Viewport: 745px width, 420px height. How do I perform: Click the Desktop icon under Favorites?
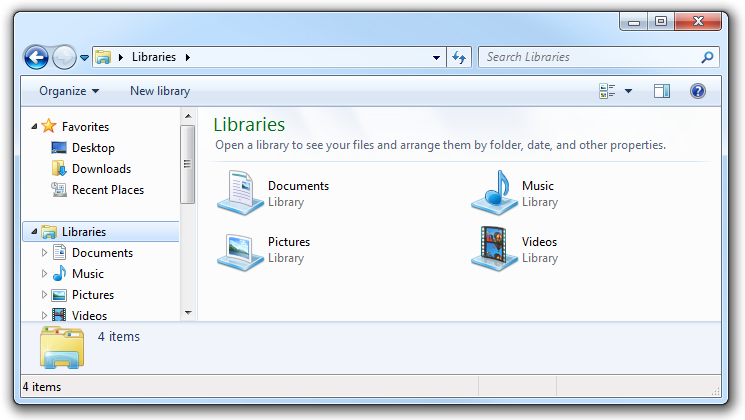pyautogui.click(x=59, y=147)
